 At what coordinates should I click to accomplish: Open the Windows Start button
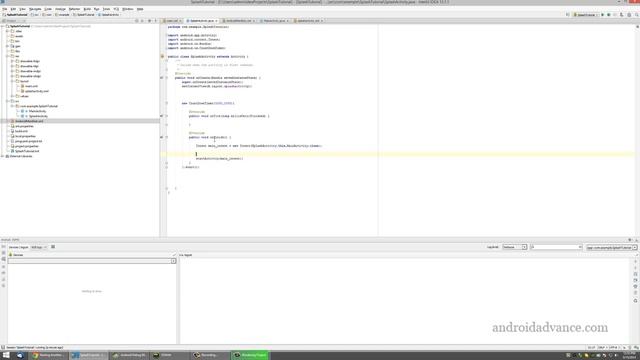(6, 355)
